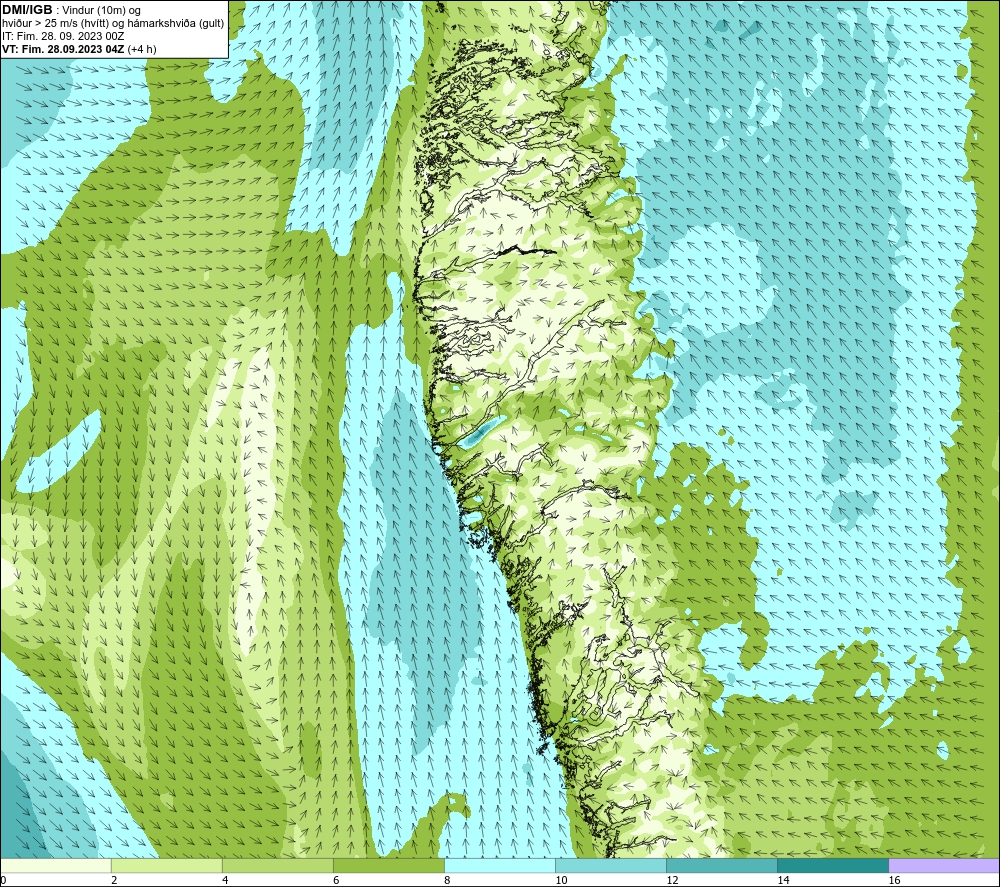The image size is (1000, 887).
Task: Click the legend value label 8
Action: (x=447, y=881)
